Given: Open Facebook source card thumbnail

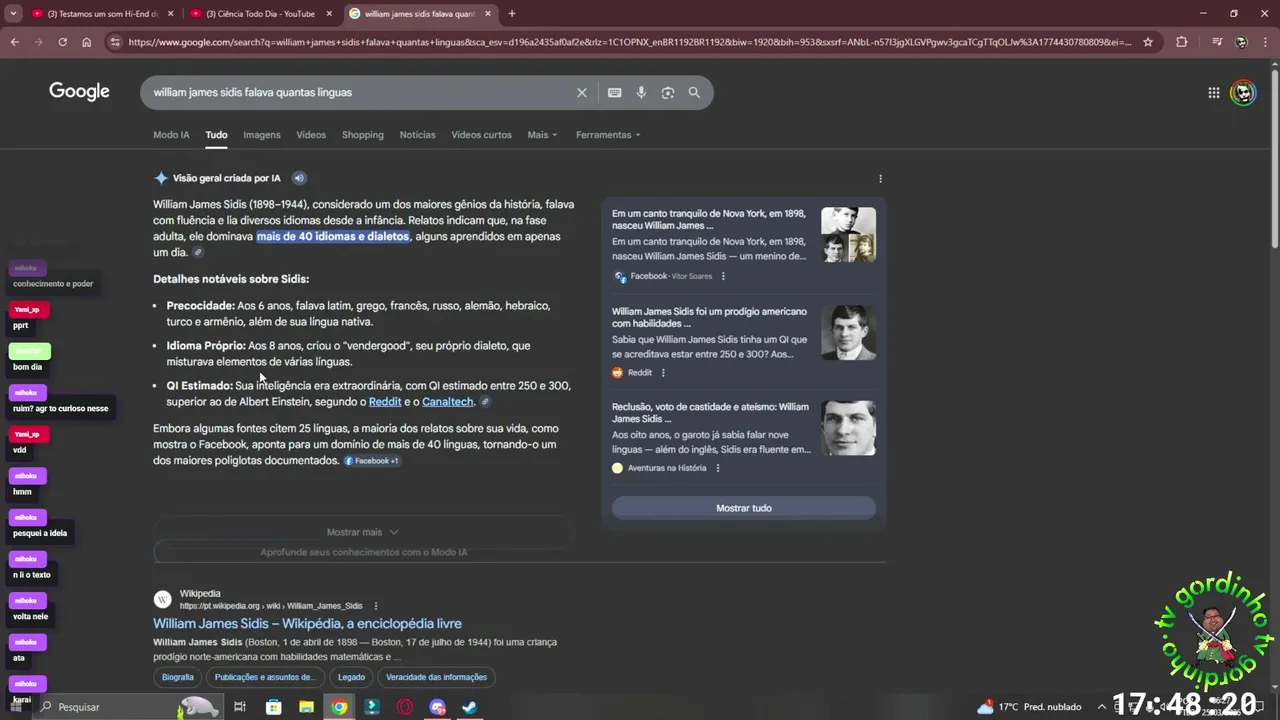Looking at the screenshot, I should pyautogui.click(x=848, y=235).
